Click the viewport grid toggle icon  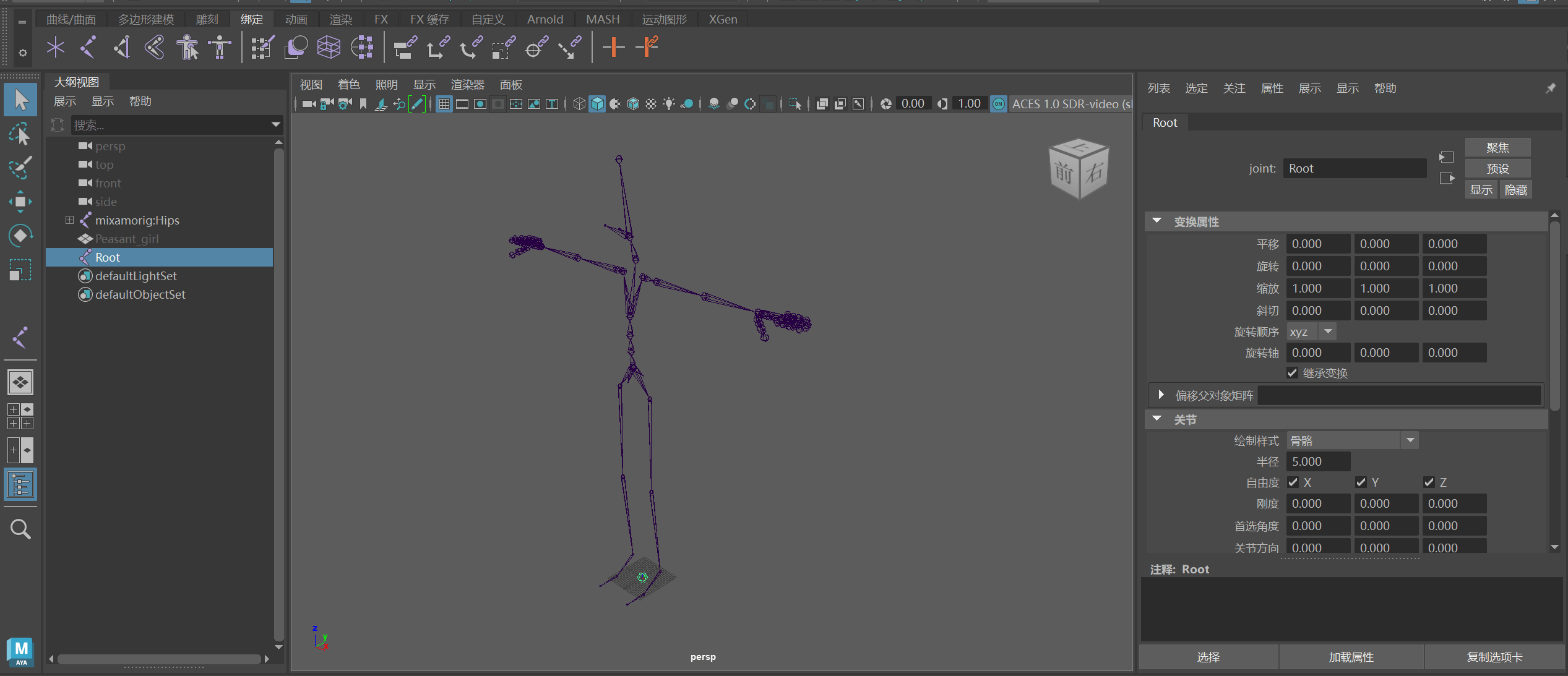click(444, 104)
